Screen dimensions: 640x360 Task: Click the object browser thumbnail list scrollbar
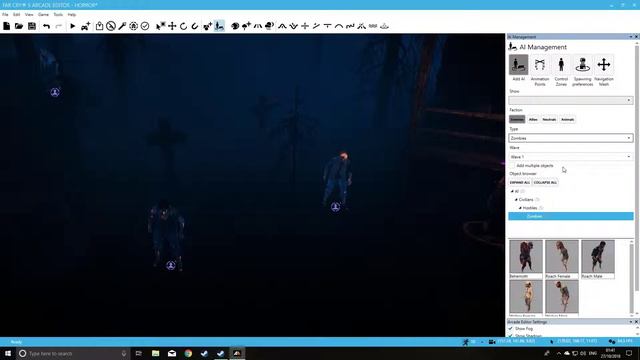632,278
